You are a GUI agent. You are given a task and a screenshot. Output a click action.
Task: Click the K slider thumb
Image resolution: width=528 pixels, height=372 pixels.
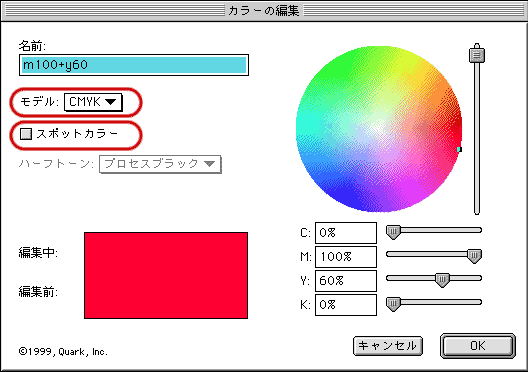click(x=393, y=304)
